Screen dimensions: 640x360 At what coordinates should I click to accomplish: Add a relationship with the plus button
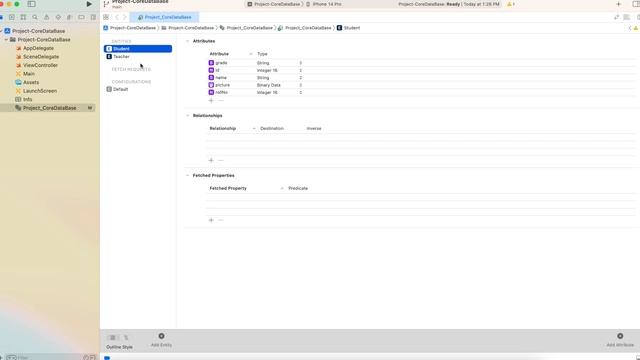(211, 160)
